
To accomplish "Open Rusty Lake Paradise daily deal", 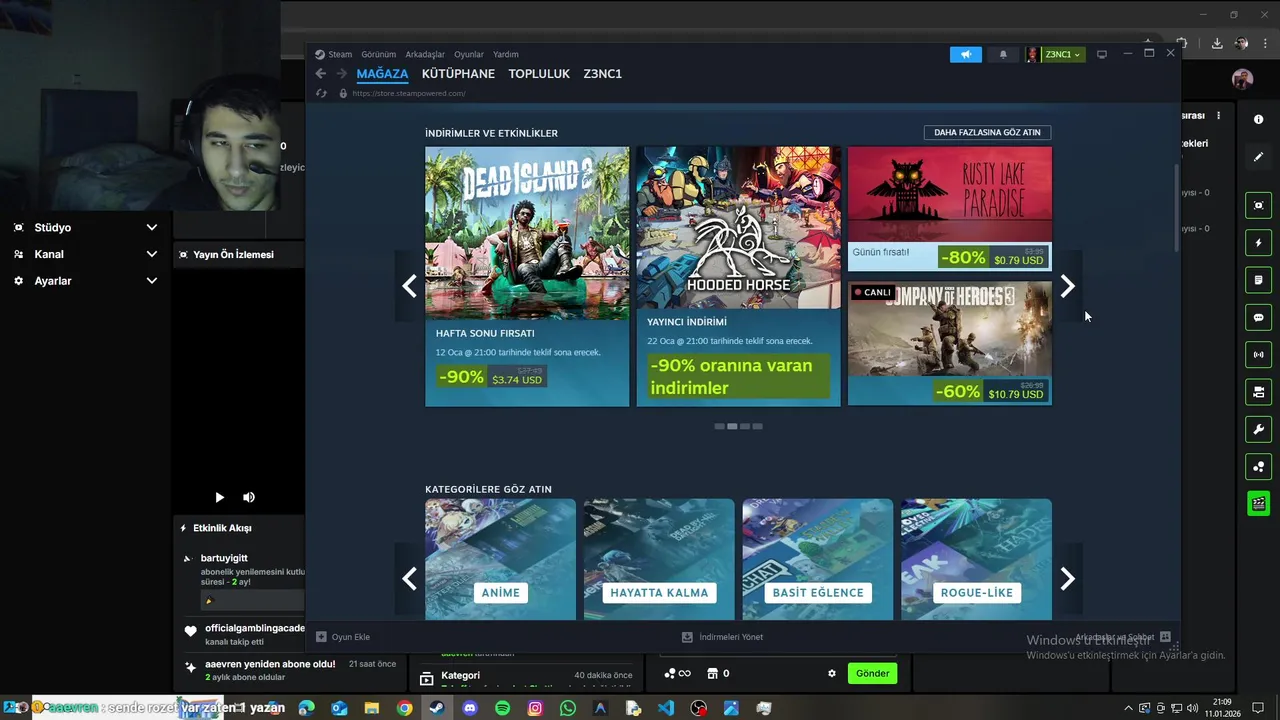I will point(949,209).
